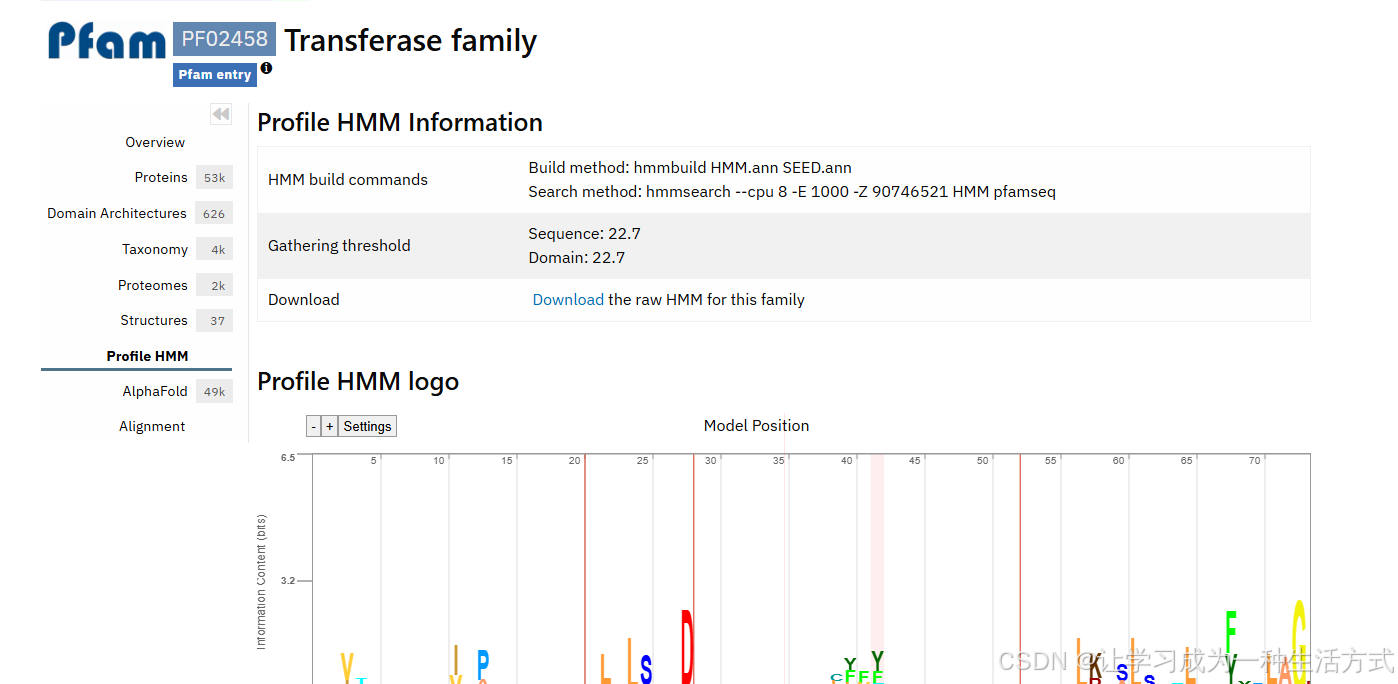
Task: Open the Domain Architectures section
Action: pyautogui.click(x=117, y=213)
